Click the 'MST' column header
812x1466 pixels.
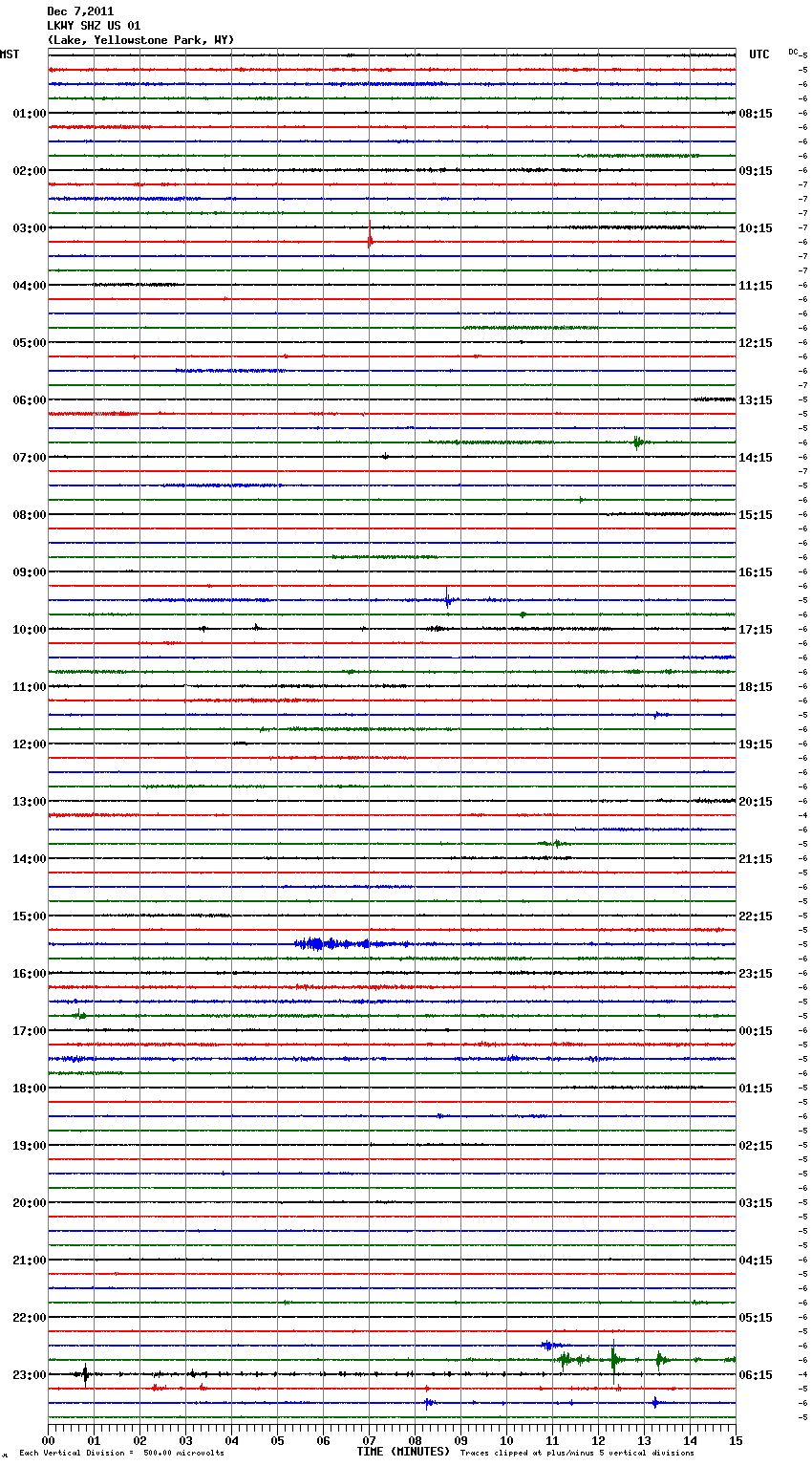[10, 54]
